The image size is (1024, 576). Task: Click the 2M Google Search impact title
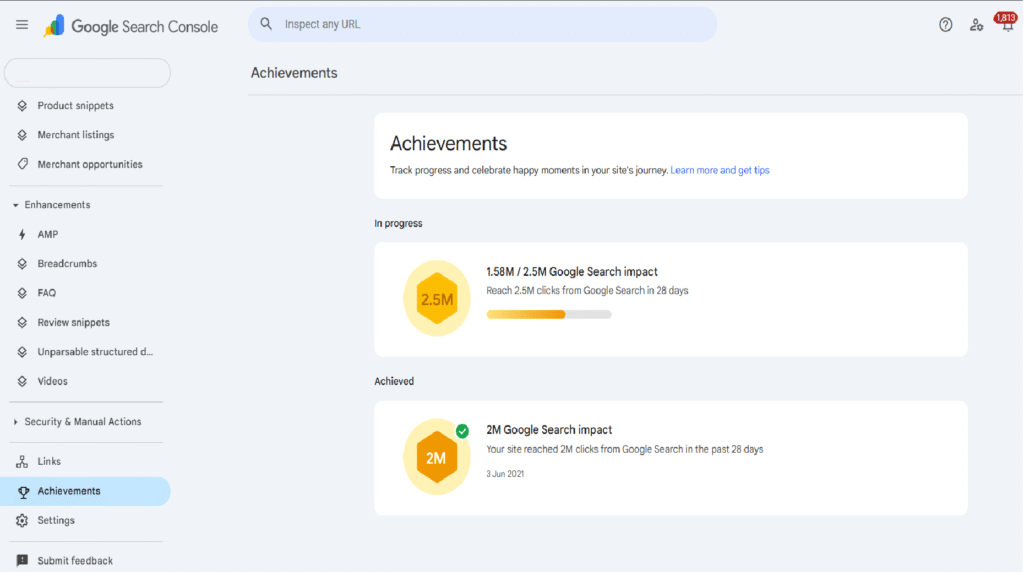[549, 430]
